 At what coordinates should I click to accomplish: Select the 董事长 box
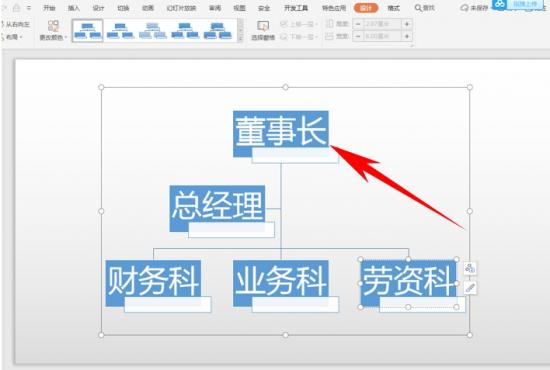[x=281, y=133]
